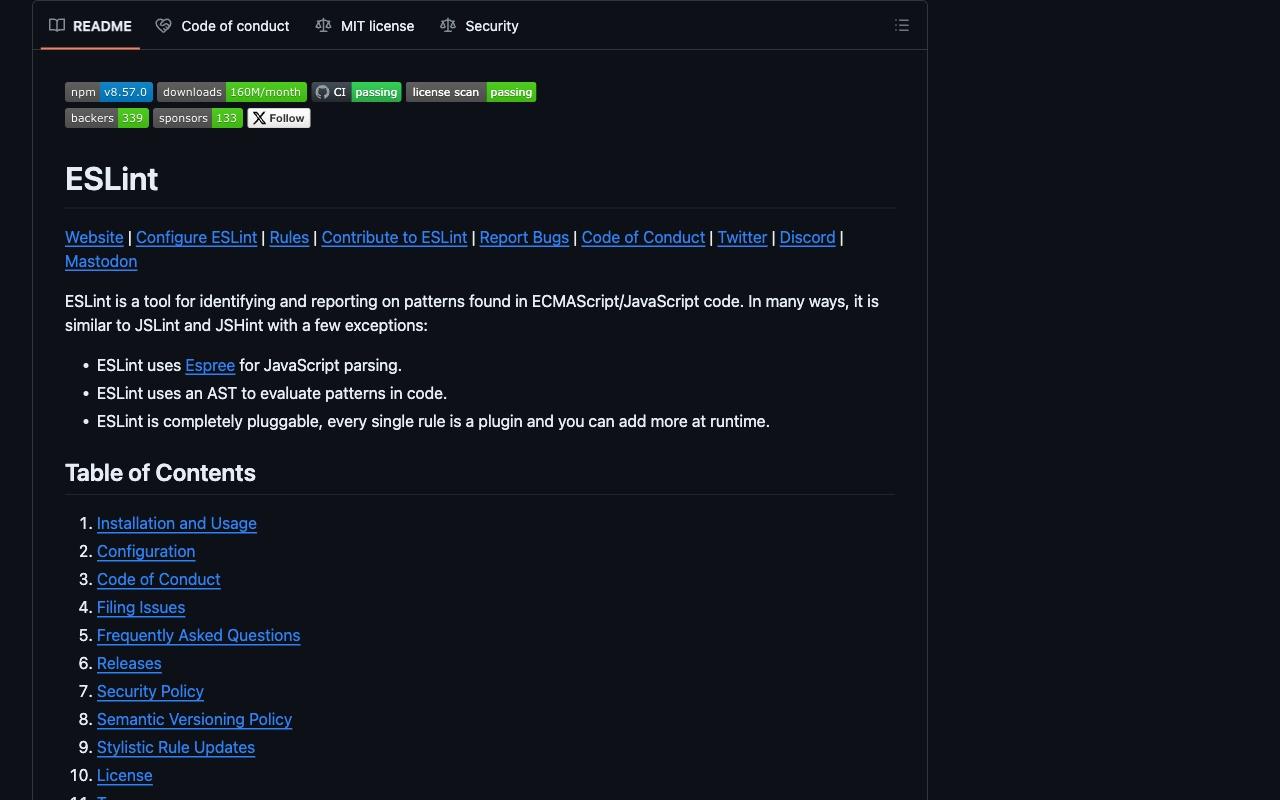Jump to Configuration section
Screen dimensions: 1280x800
(146, 551)
